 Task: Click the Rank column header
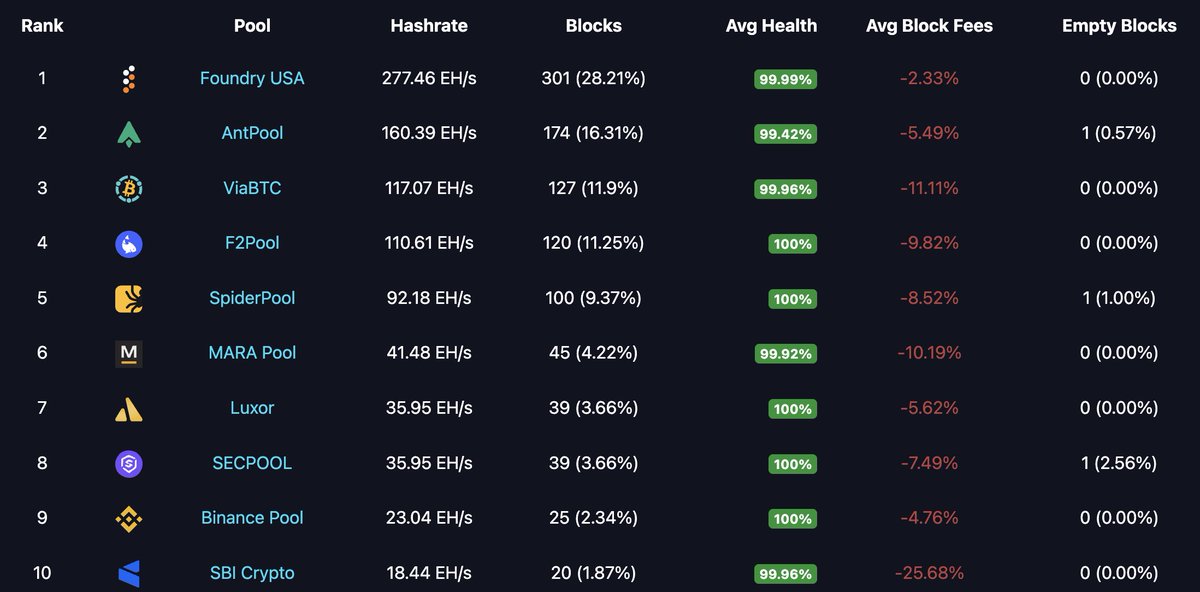(x=42, y=26)
